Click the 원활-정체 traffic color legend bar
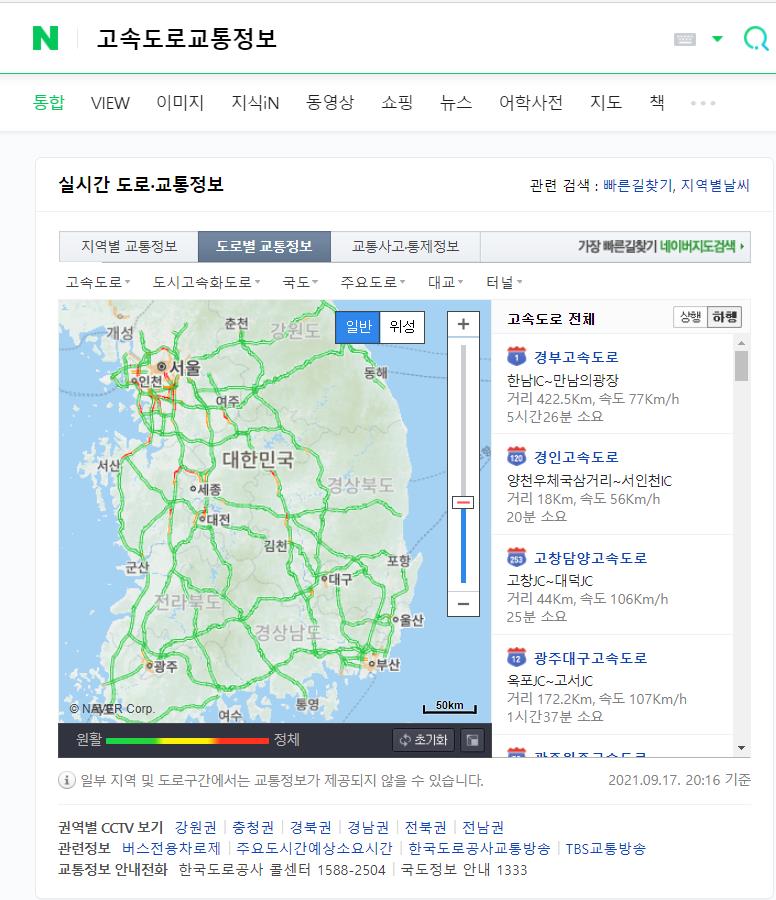This screenshot has height=900, width=776. (187, 740)
